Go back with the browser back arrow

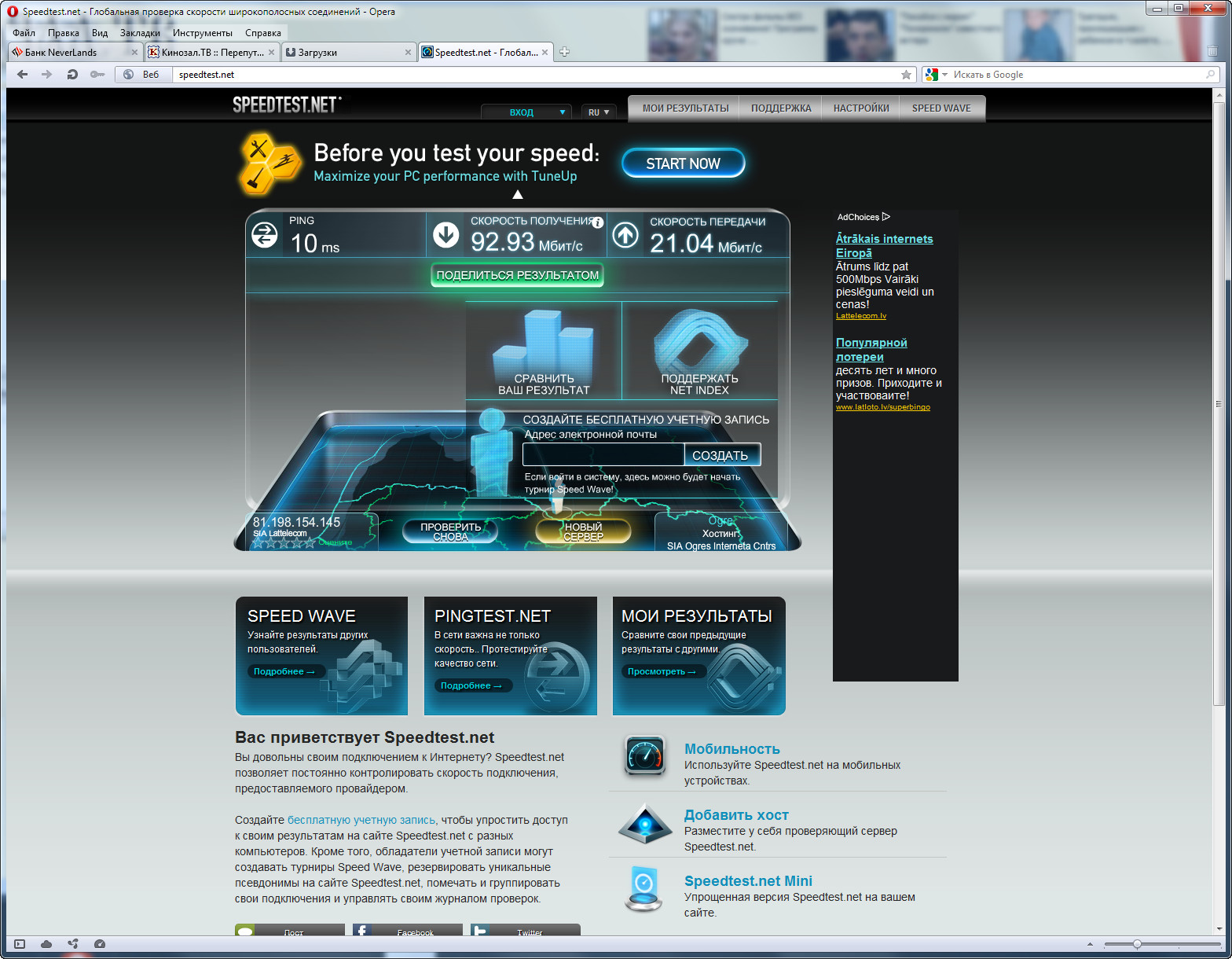tap(22, 75)
